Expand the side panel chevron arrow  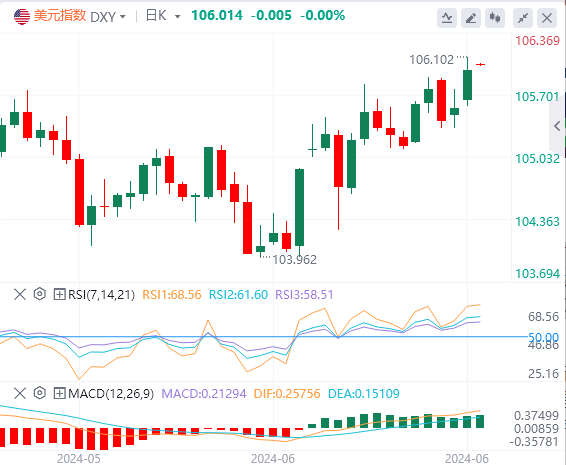point(557,126)
